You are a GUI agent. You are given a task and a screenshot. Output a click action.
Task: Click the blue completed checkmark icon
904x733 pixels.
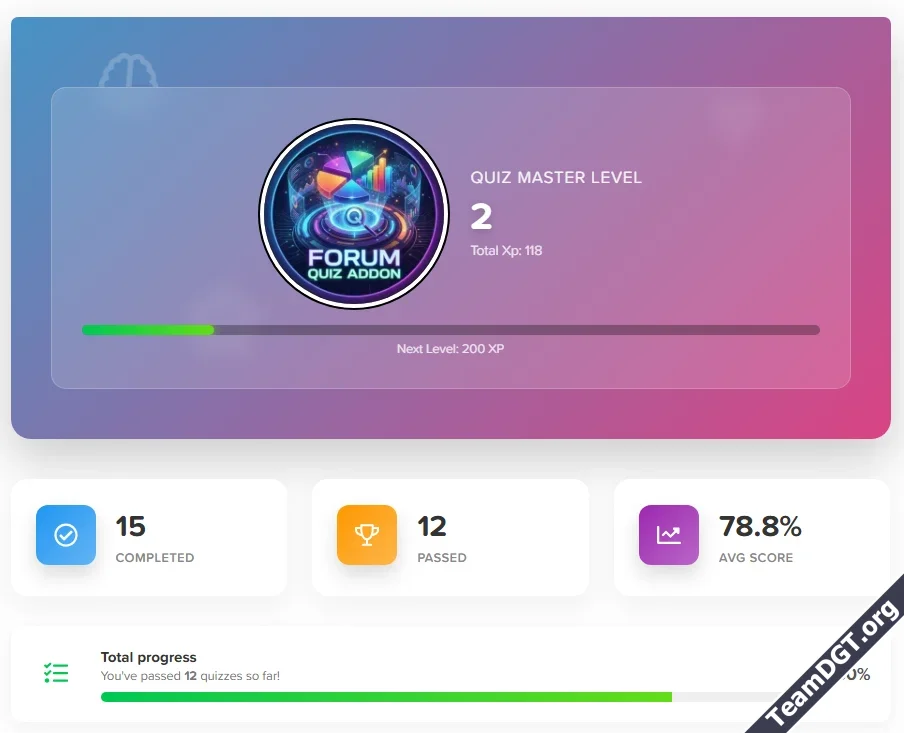click(65, 535)
